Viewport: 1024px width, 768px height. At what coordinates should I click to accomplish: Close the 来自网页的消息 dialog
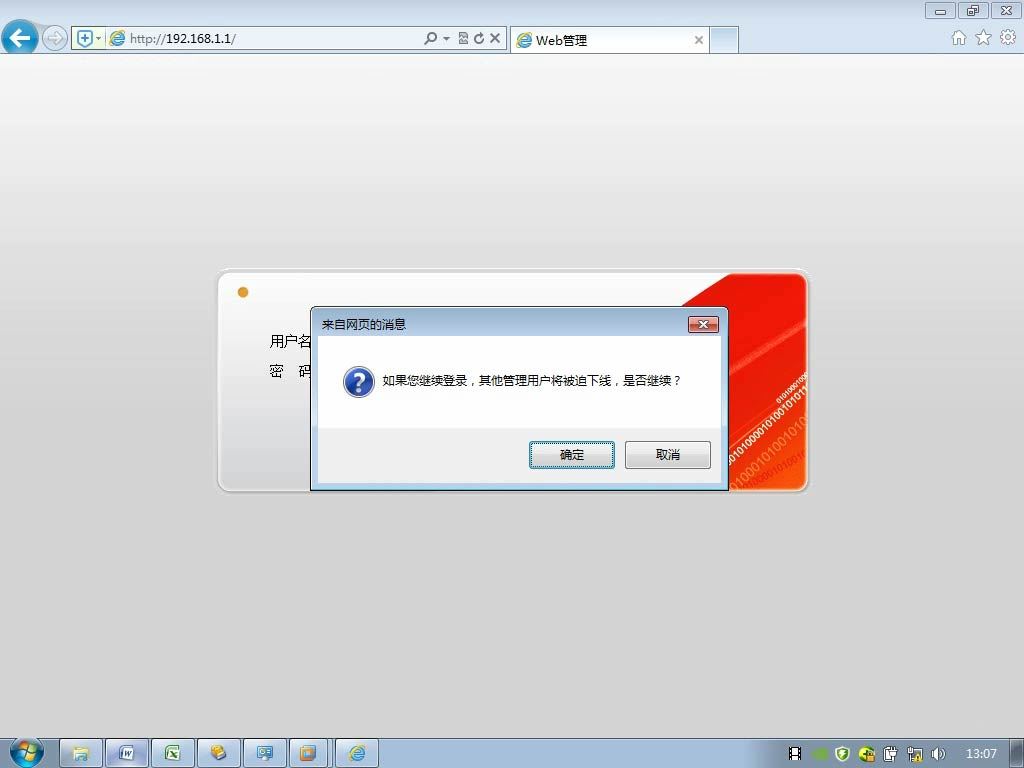(x=703, y=324)
